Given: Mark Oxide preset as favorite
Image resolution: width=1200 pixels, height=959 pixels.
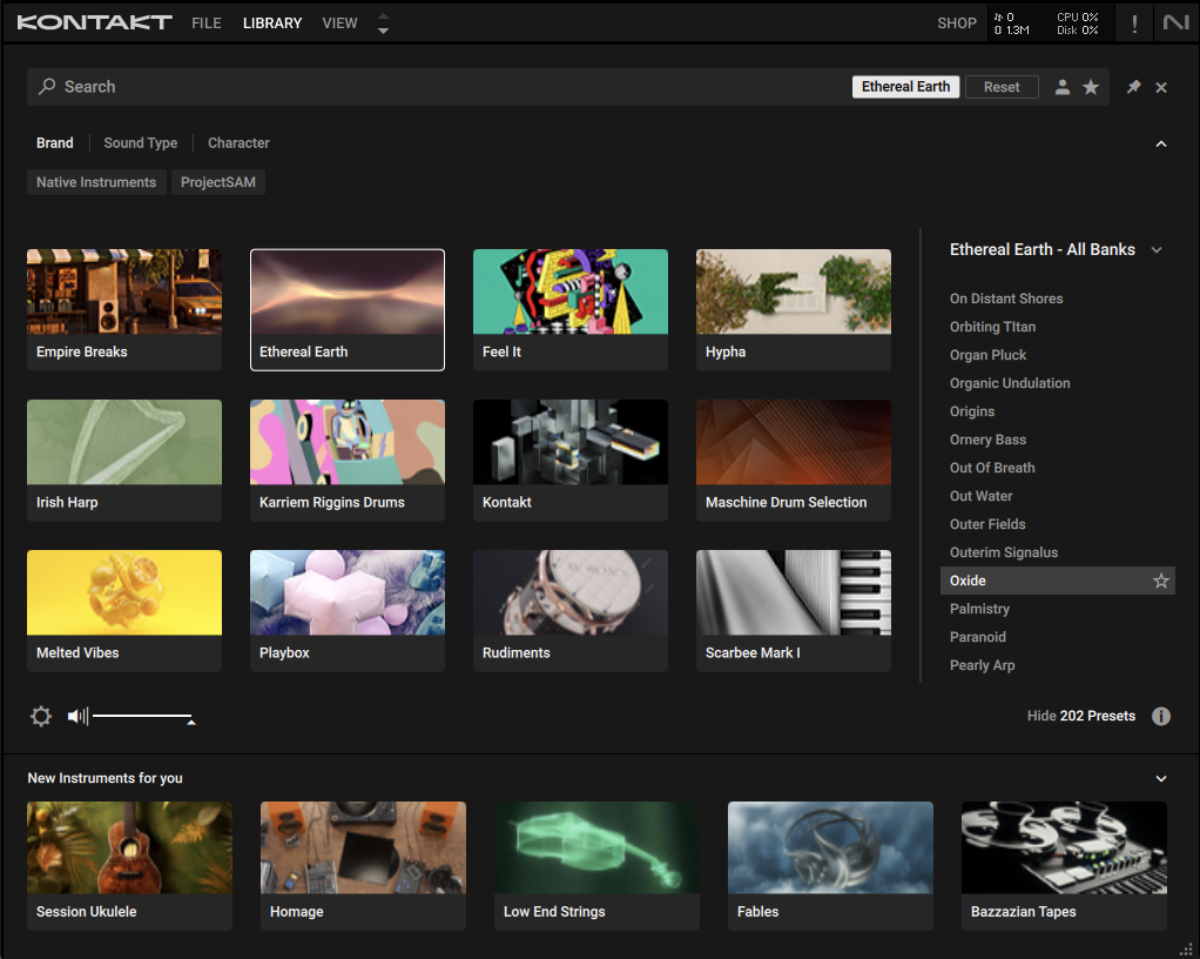Looking at the screenshot, I should tap(1161, 581).
